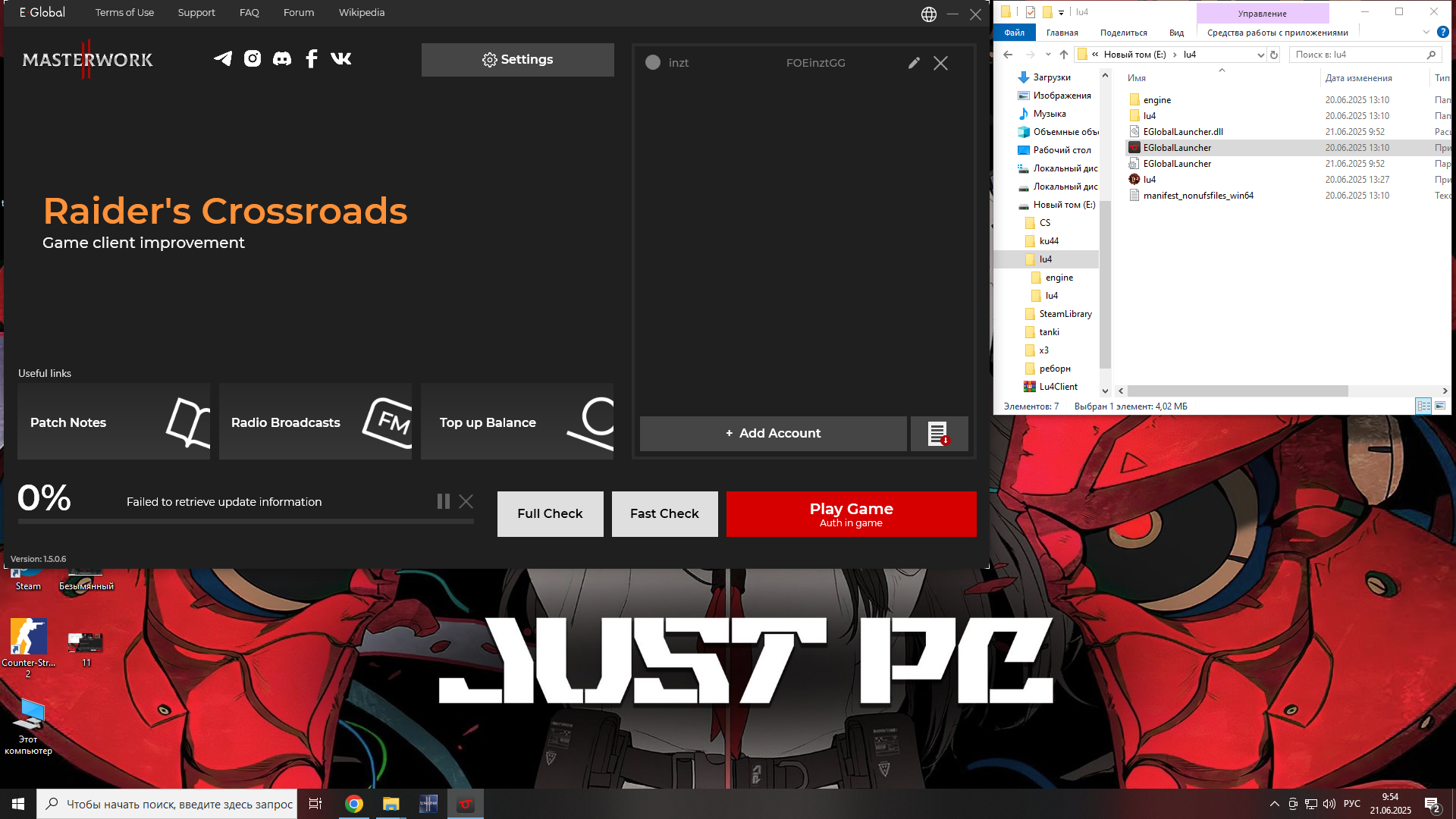Select the engine folder in file list
The width and height of the screenshot is (1456, 819).
(x=1156, y=100)
